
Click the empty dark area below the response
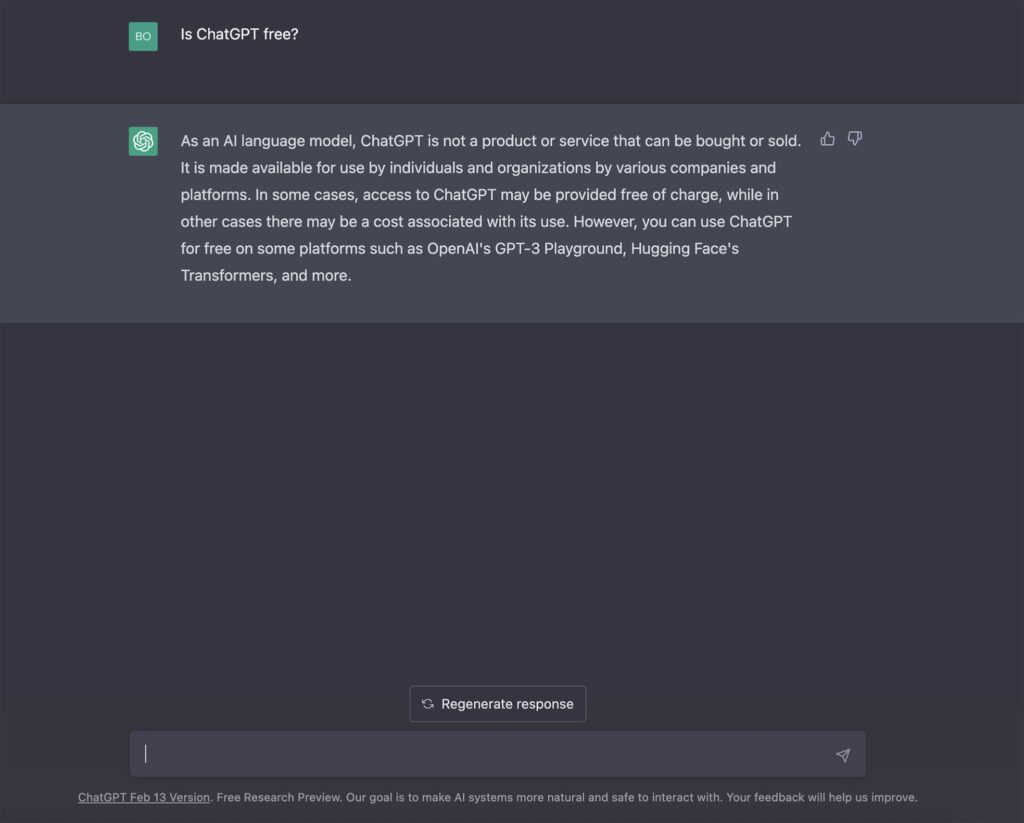(x=500, y=500)
